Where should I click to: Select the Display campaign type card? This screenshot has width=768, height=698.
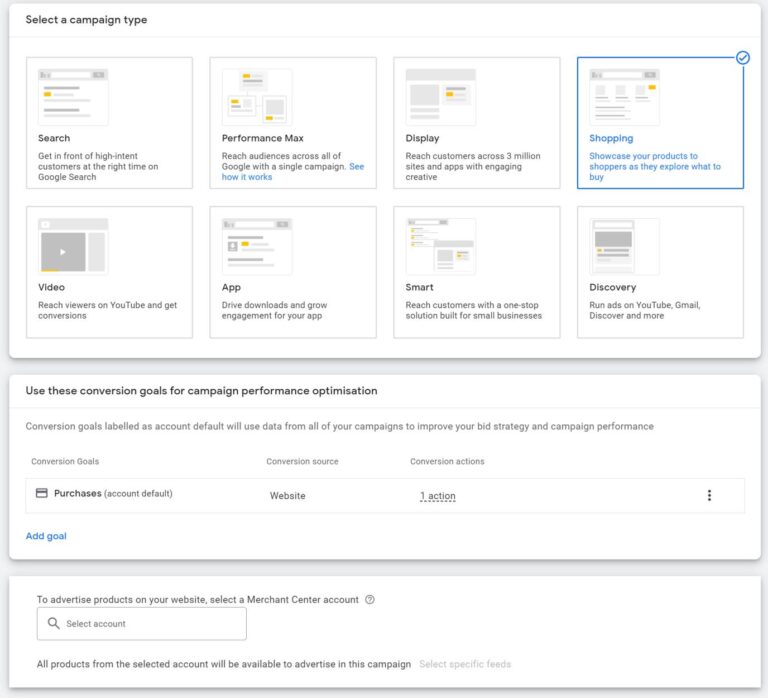coord(477,123)
